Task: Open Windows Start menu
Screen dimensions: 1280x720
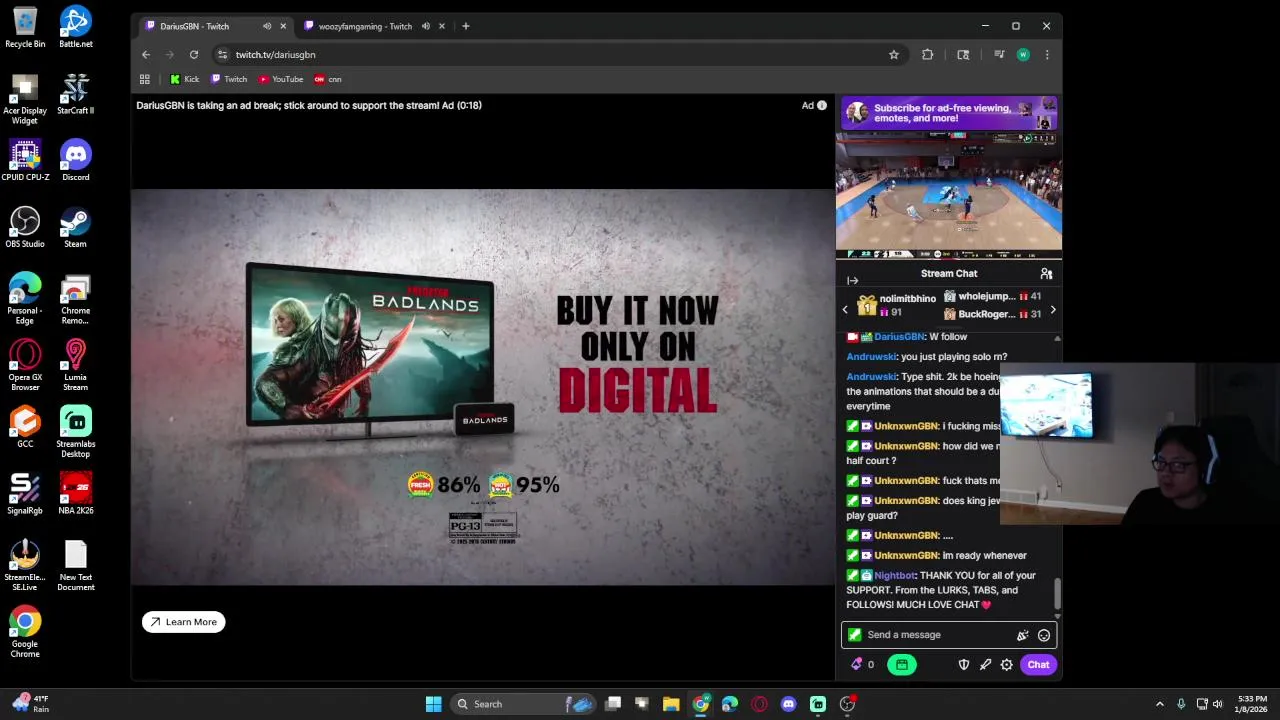Action: [x=433, y=704]
